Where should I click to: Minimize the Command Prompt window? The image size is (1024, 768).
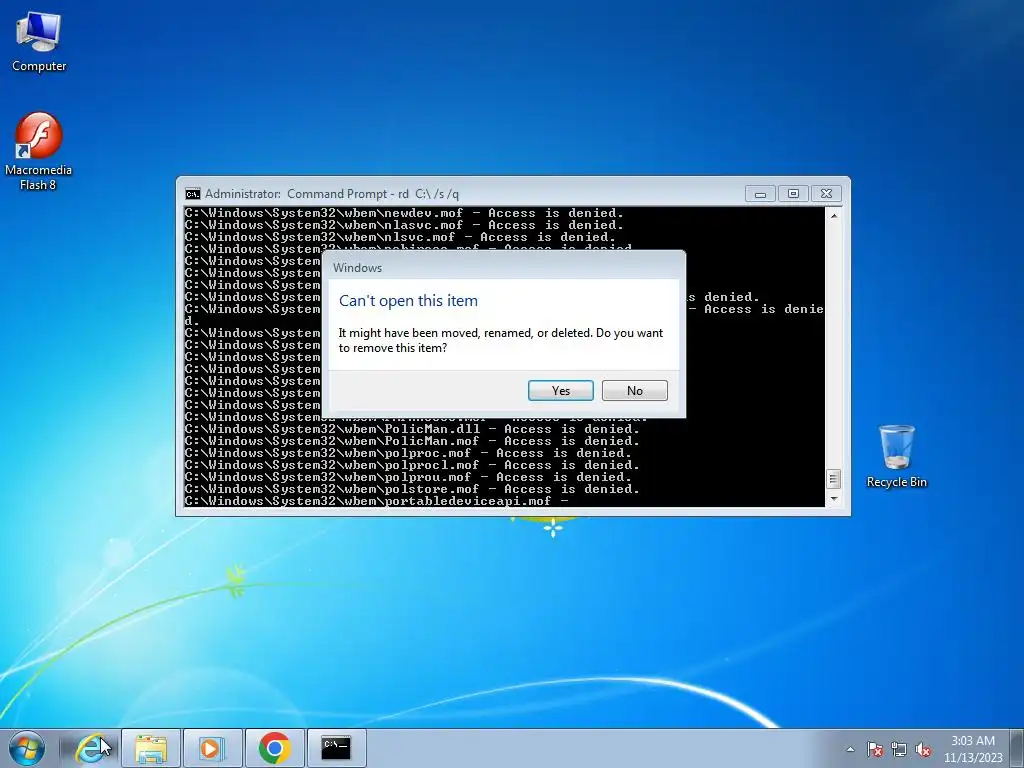click(760, 194)
